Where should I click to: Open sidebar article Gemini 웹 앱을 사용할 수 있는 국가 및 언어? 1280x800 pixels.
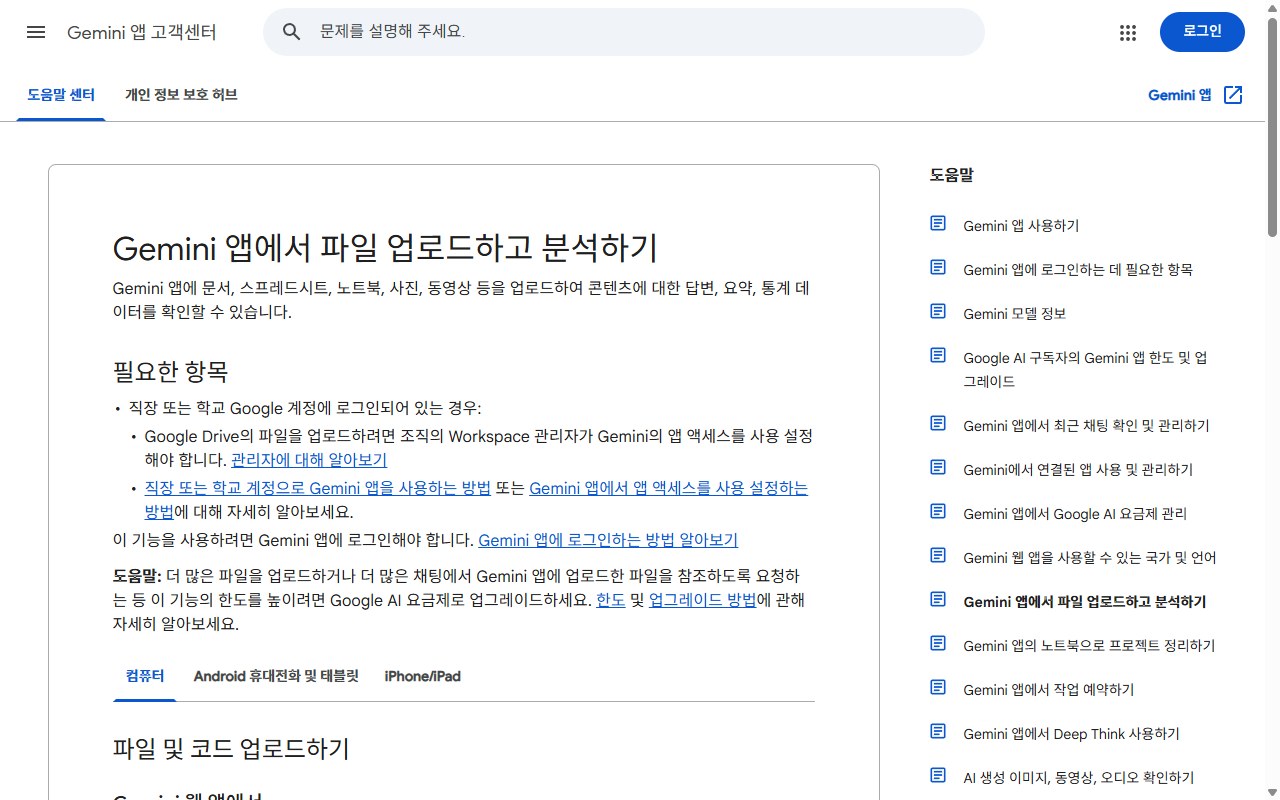(1090, 557)
